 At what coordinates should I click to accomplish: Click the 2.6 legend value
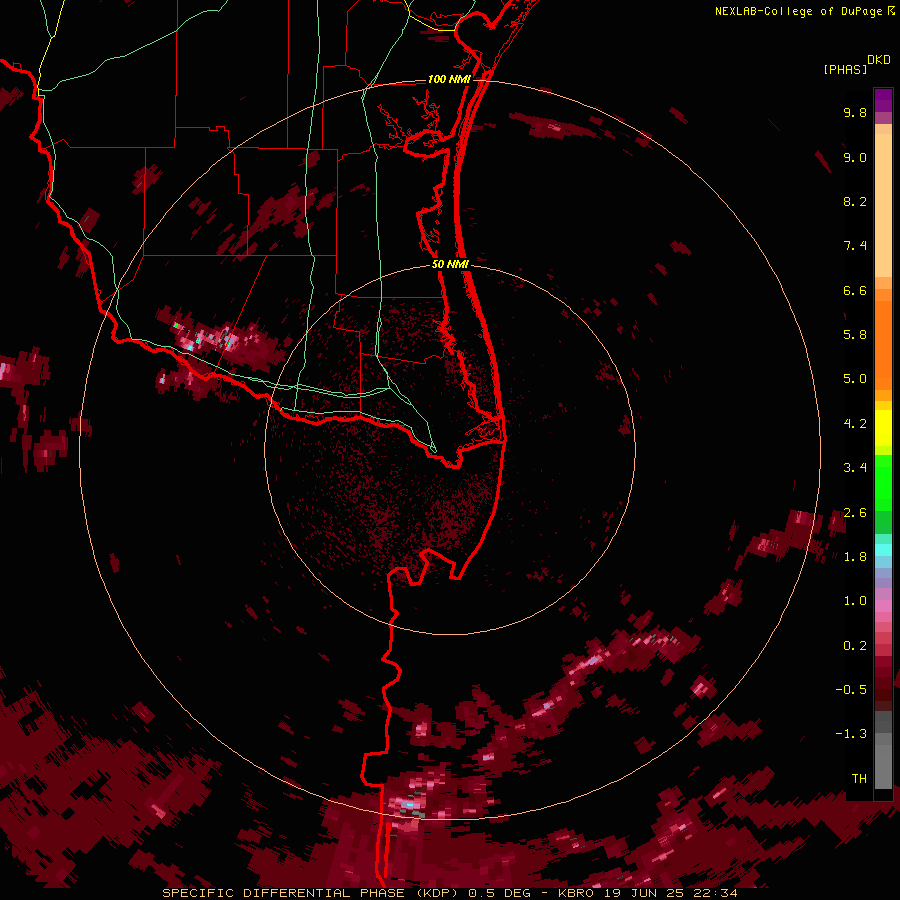(x=855, y=513)
